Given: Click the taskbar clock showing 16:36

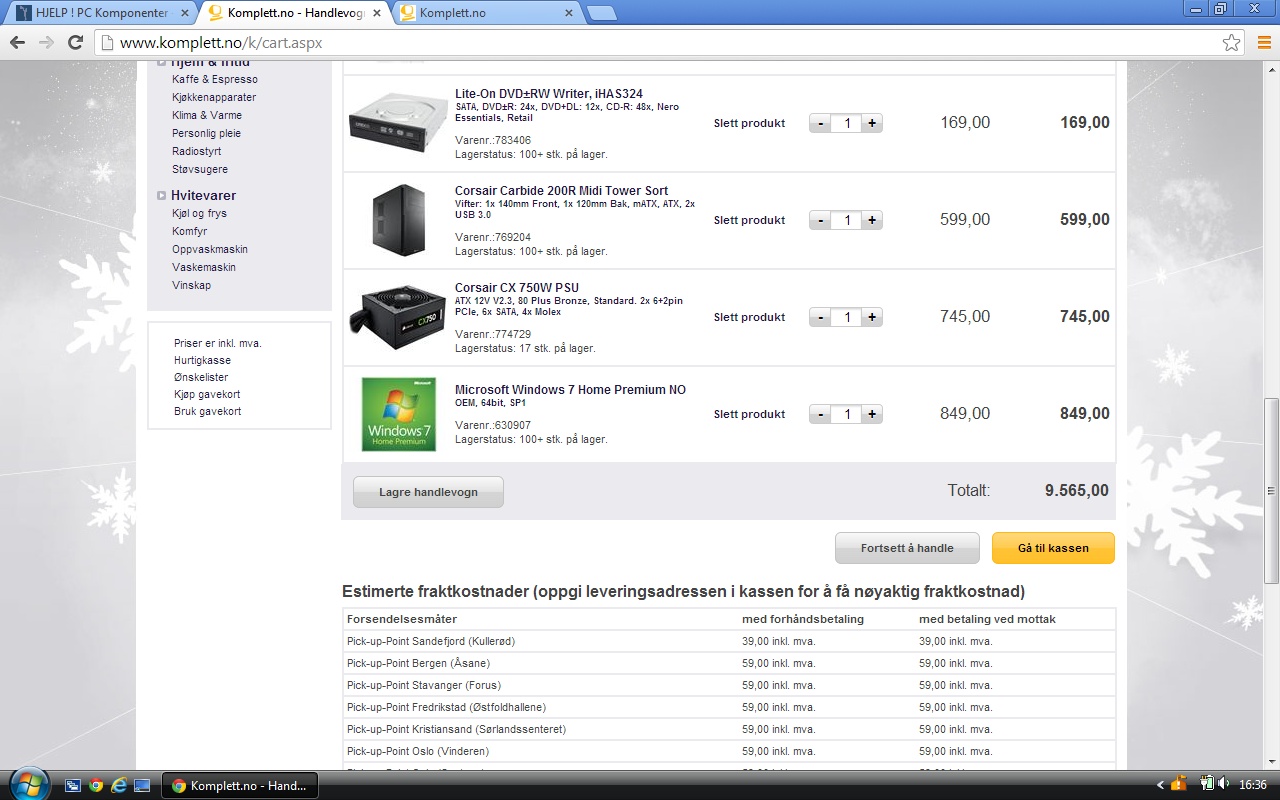Looking at the screenshot, I should click(x=1253, y=786).
